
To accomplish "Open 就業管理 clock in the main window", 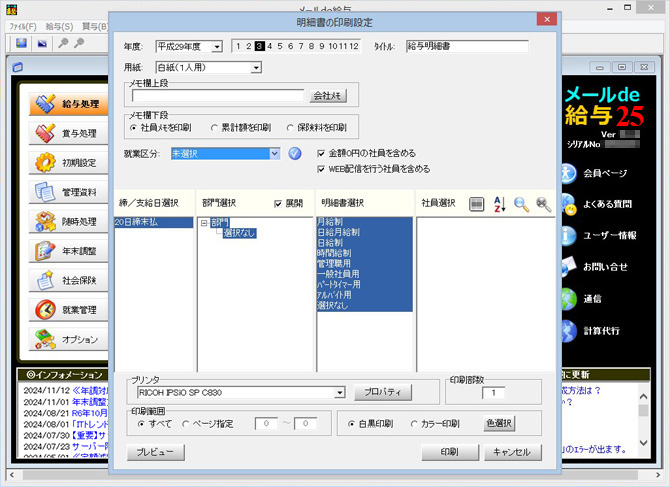I will (68, 310).
